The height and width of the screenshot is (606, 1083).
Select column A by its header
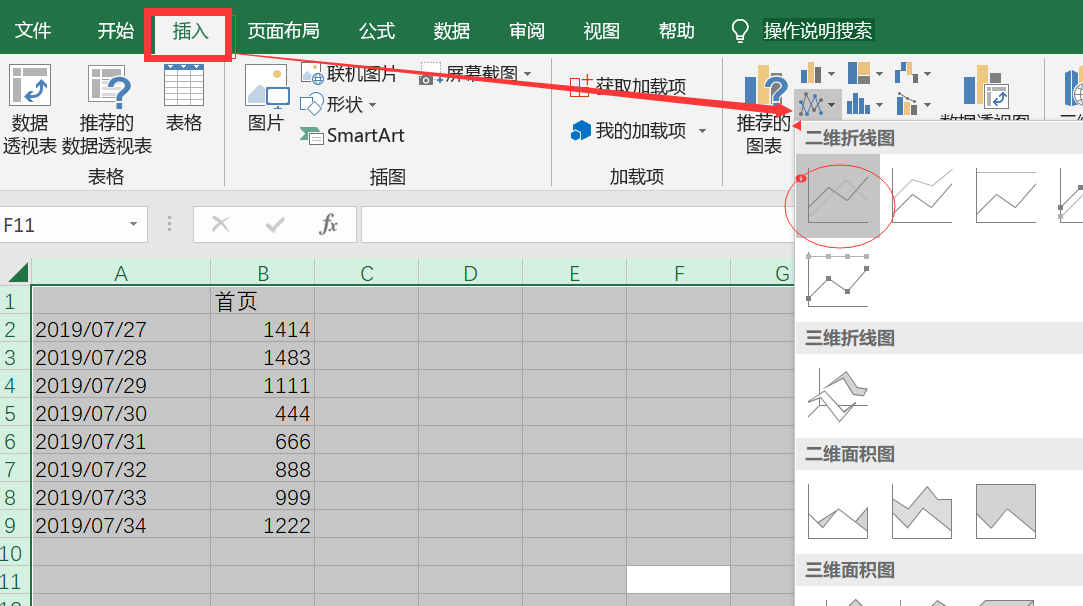(121, 273)
